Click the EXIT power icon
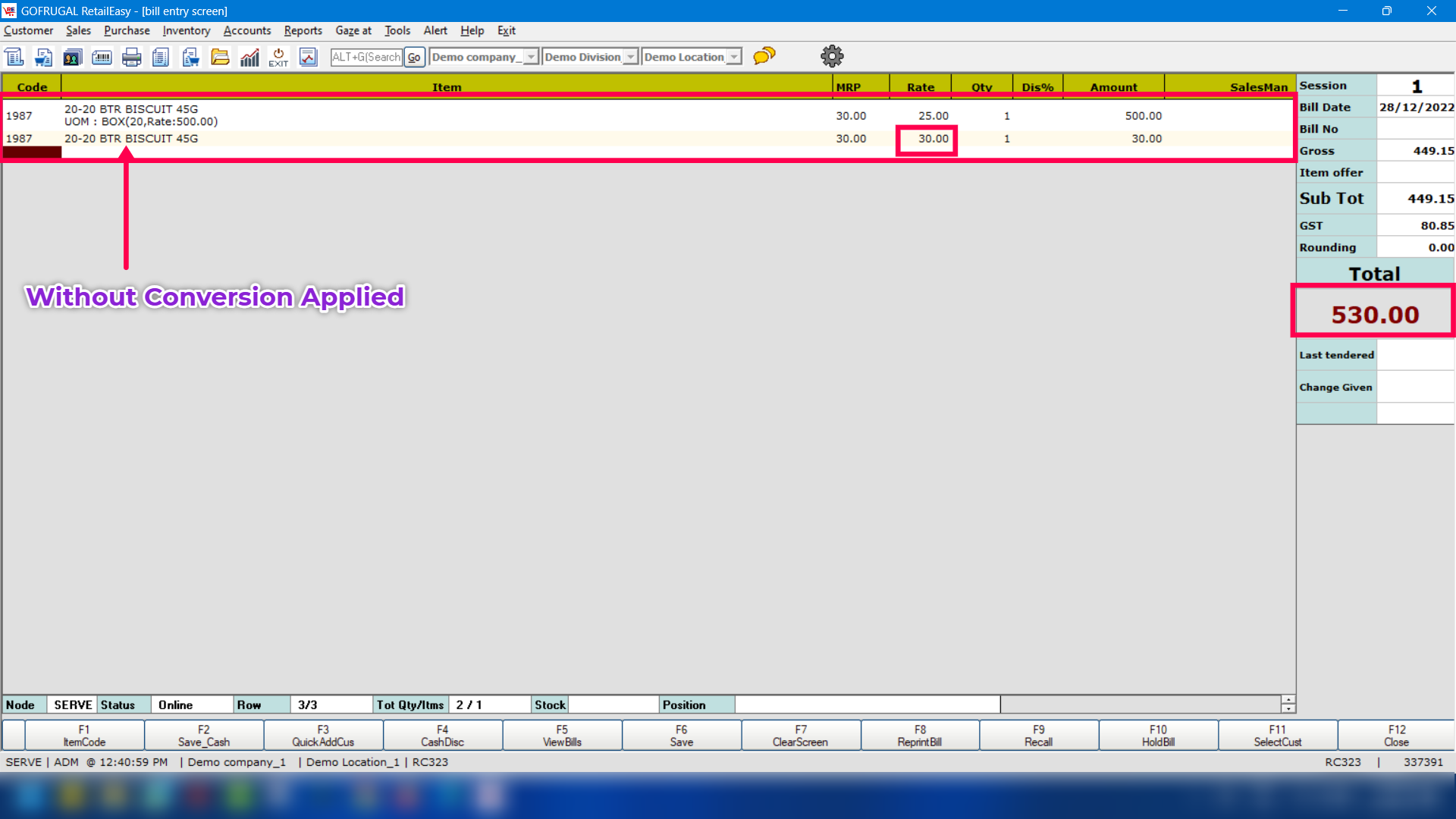Image resolution: width=1456 pixels, height=819 pixels. (x=278, y=57)
